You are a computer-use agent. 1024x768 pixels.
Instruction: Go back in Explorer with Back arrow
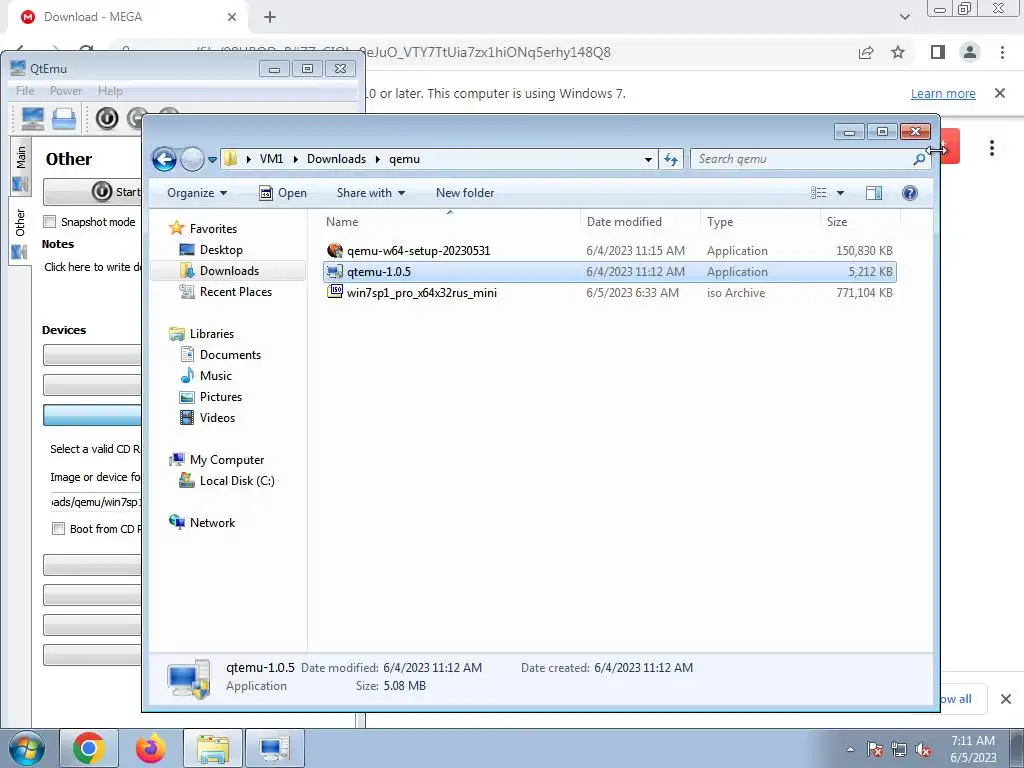tap(164, 159)
